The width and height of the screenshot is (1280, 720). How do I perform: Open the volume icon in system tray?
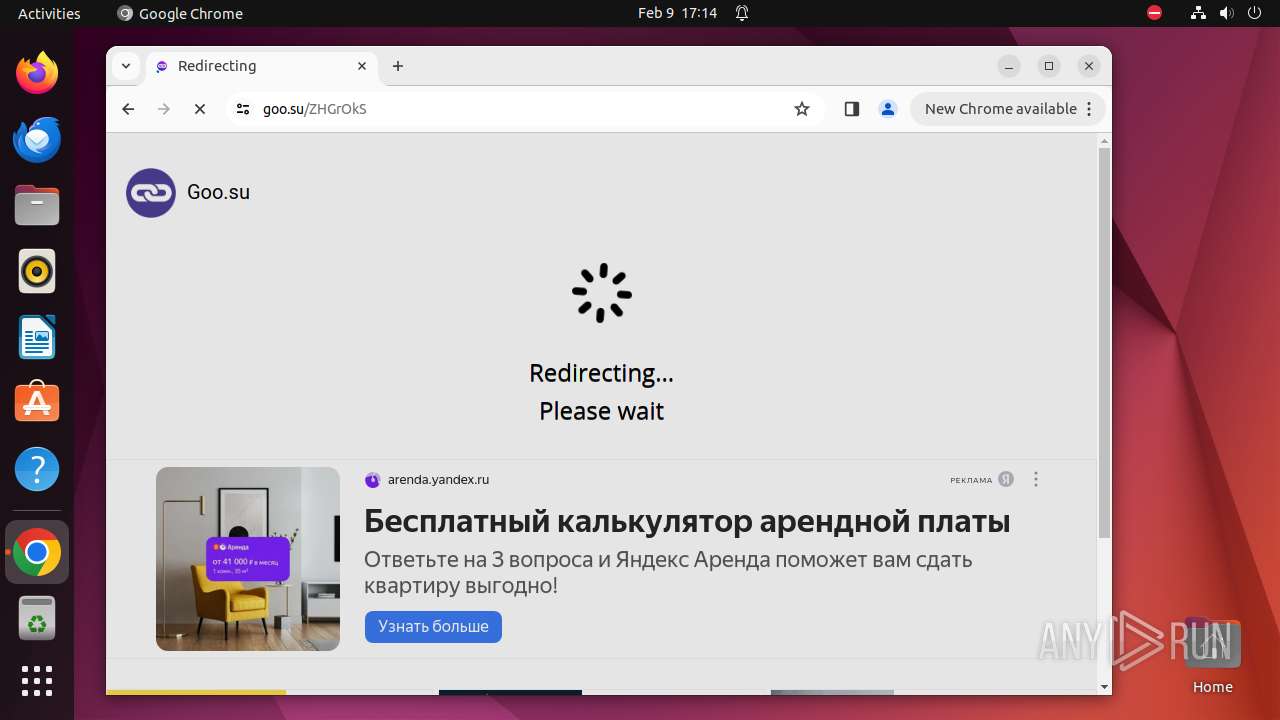pyautogui.click(x=1226, y=13)
